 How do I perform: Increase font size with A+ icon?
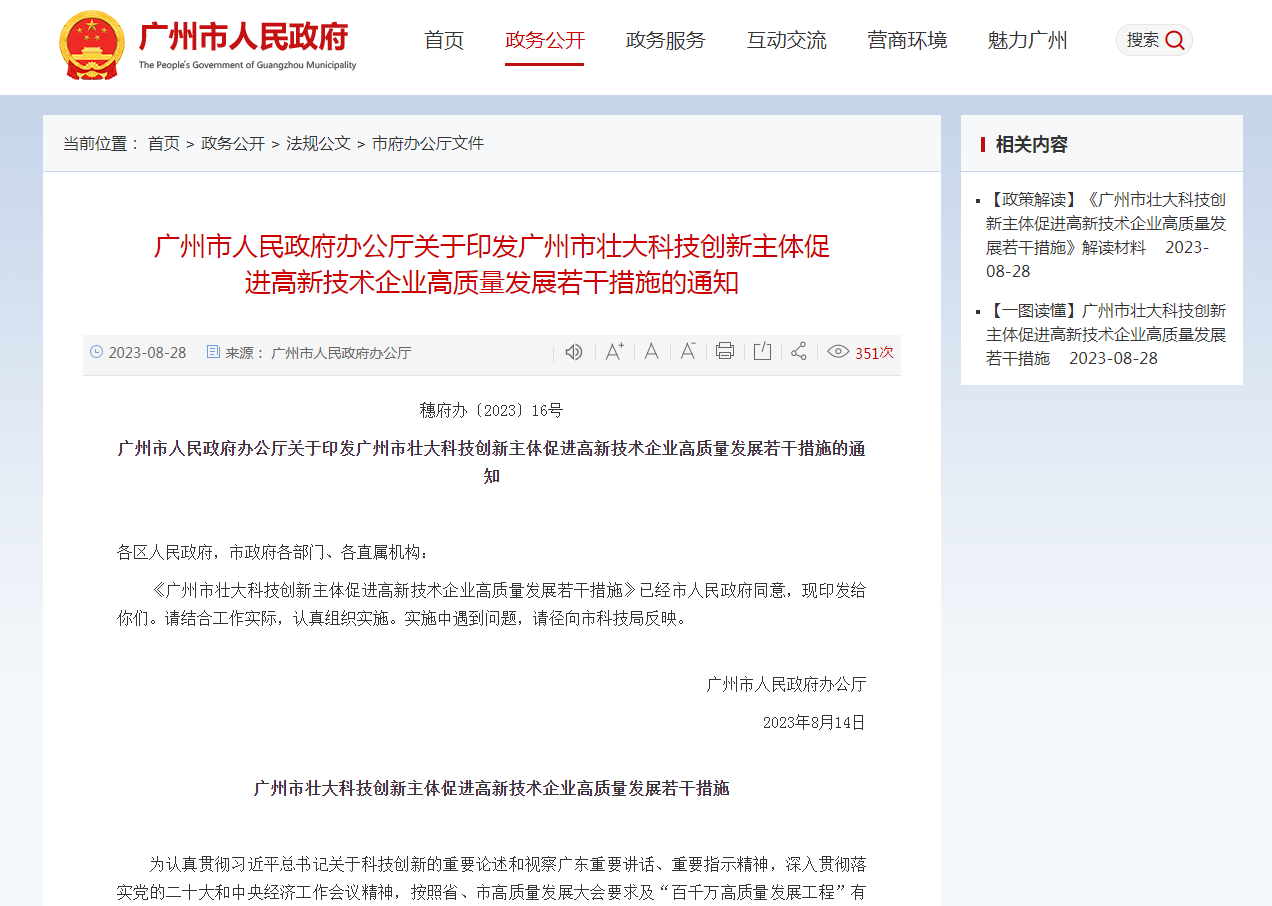614,351
